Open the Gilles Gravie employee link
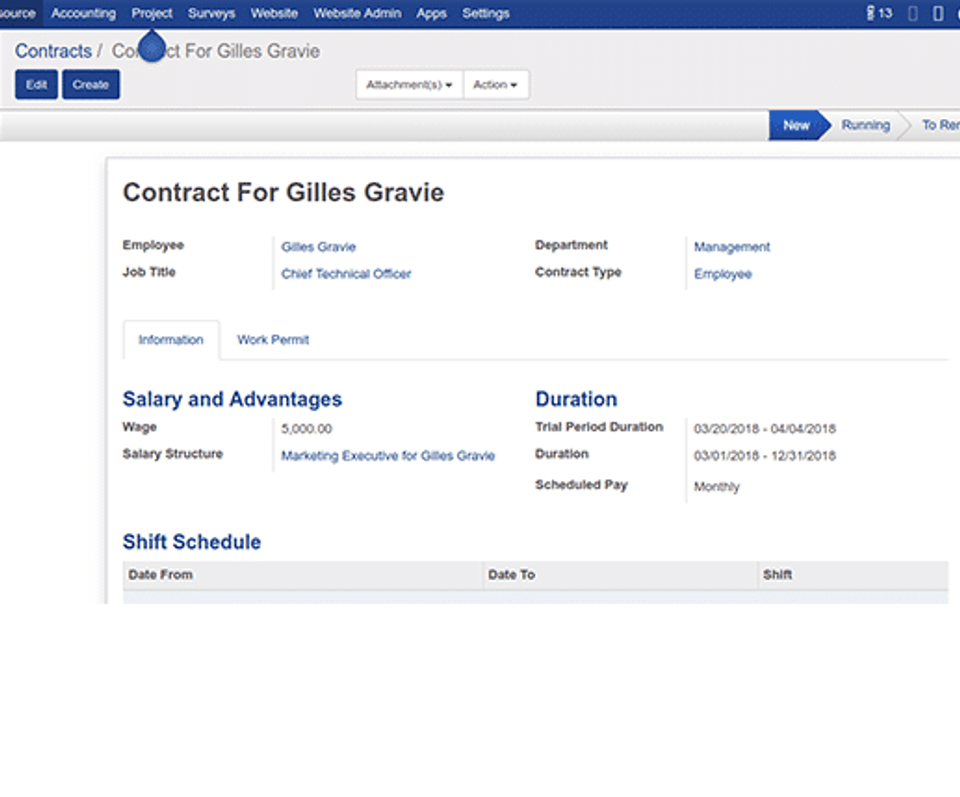 pos(318,247)
